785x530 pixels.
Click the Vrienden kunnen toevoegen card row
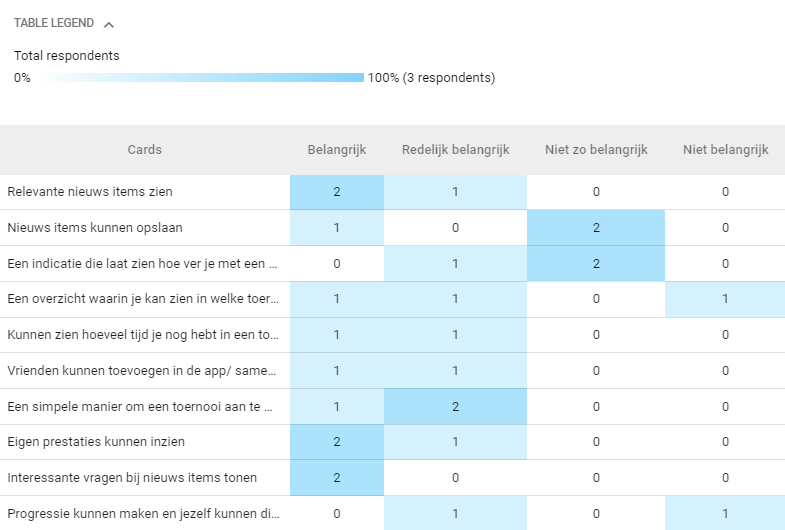(143, 371)
